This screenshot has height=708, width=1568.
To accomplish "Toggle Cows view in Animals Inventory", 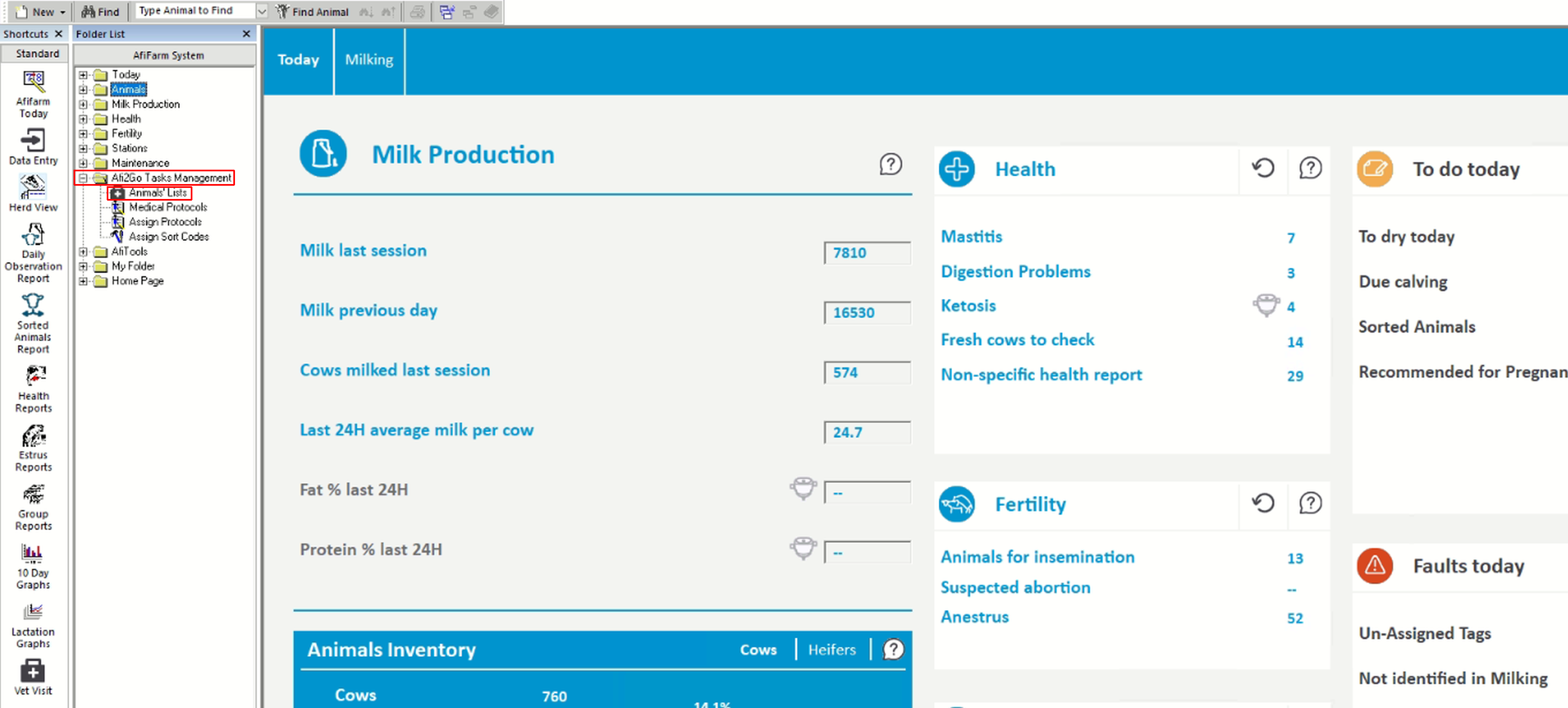I will (x=758, y=649).
